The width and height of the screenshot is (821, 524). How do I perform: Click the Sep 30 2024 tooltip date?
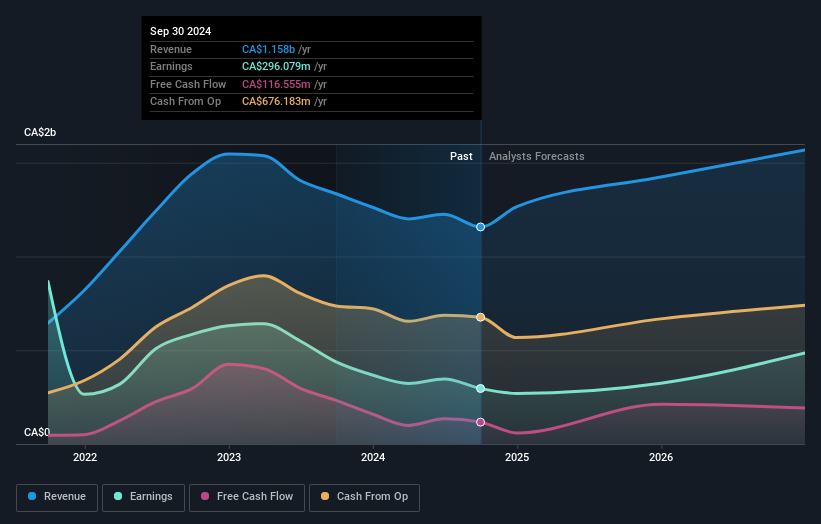click(181, 31)
